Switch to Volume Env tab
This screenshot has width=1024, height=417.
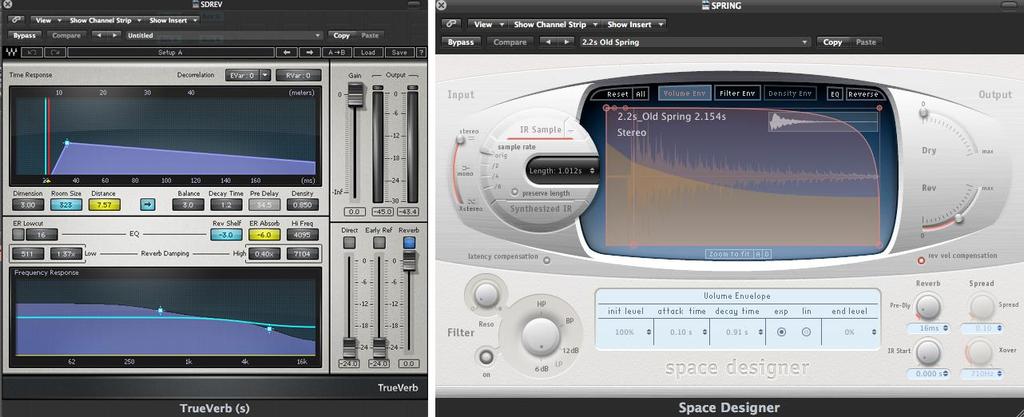[684, 93]
